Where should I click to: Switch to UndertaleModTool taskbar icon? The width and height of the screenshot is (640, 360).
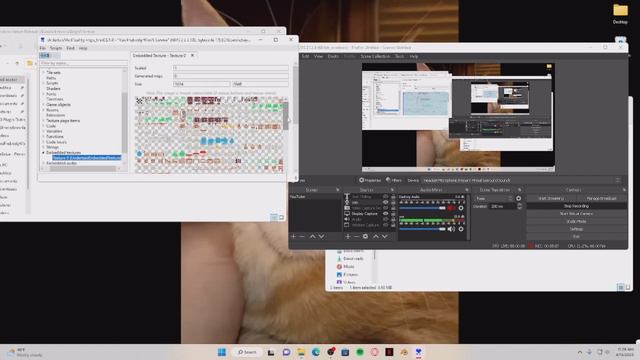point(418,352)
